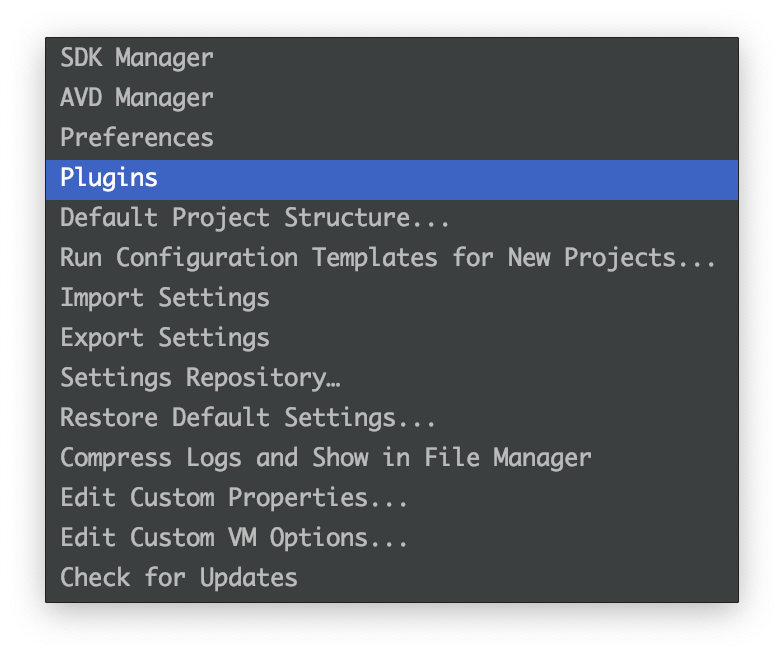Choose Restore Default Settings...
This screenshot has width=784, height=656.
pos(392,418)
